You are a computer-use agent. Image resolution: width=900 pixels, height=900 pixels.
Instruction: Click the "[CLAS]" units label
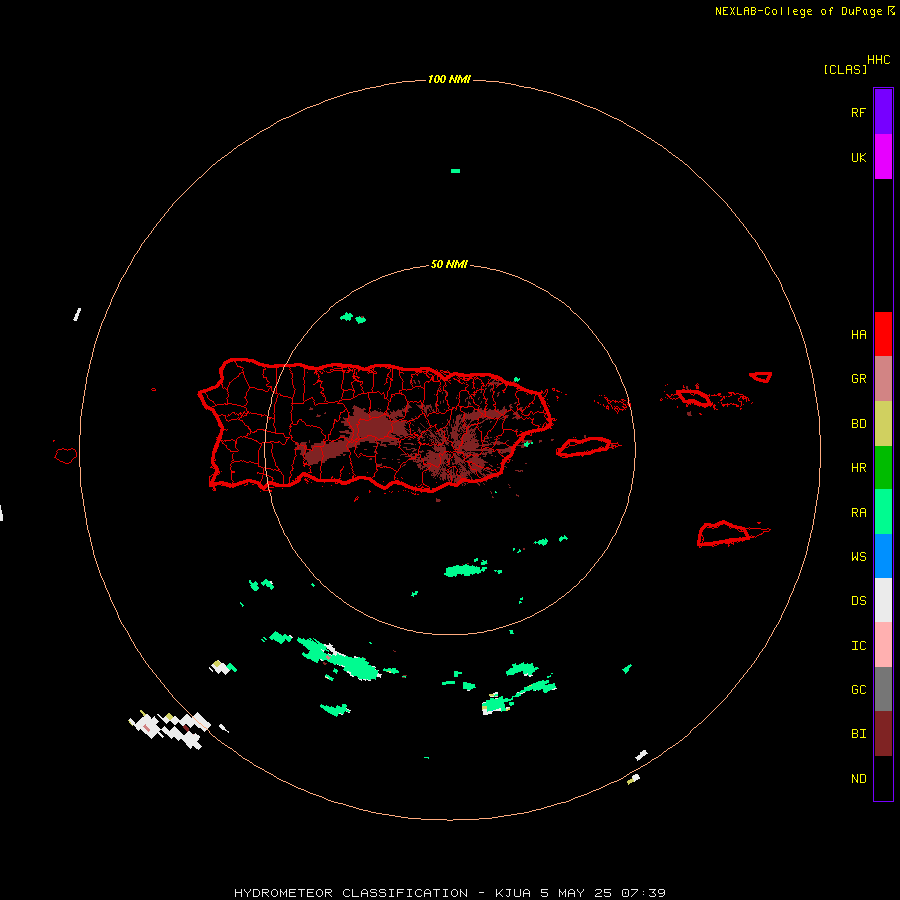(845, 69)
